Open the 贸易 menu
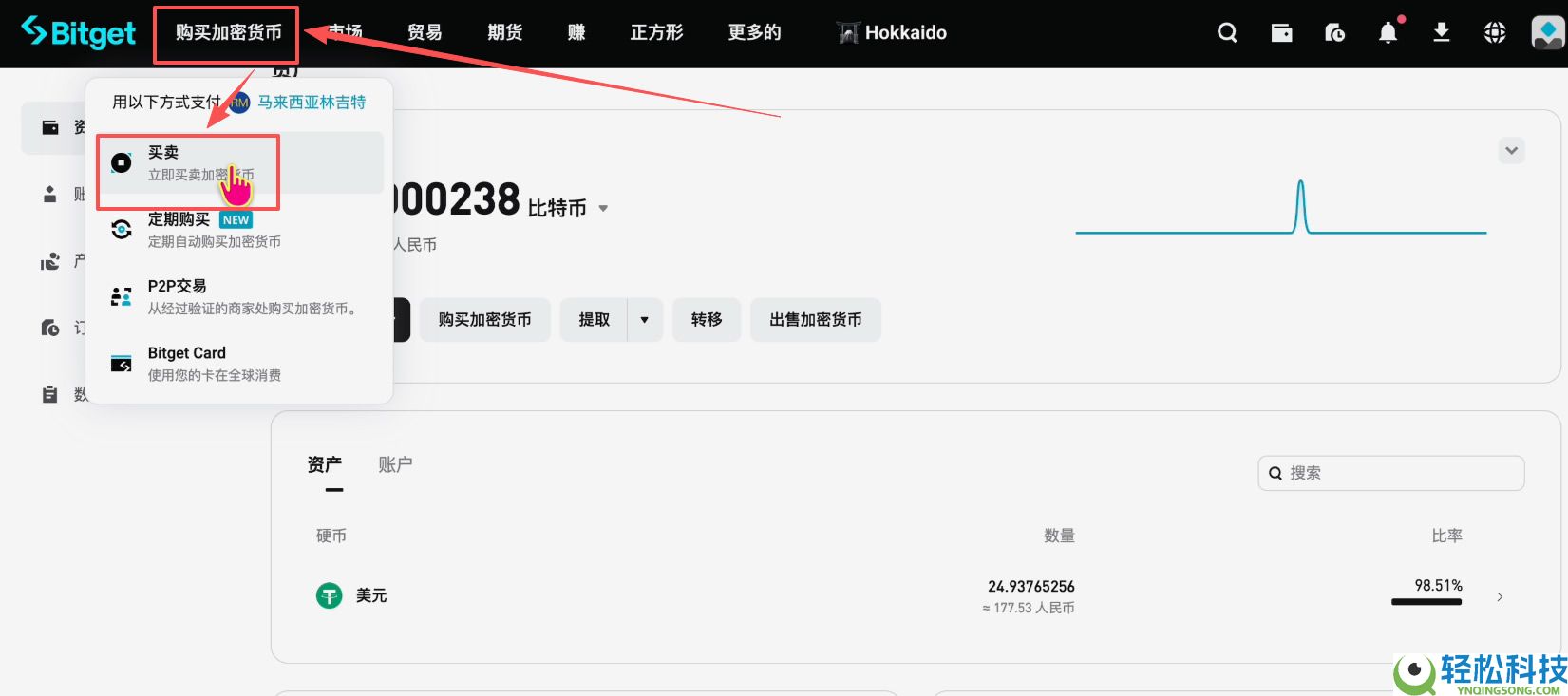The height and width of the screenshot is (696, 1568). pyautogui.click(x=425, y=32)
